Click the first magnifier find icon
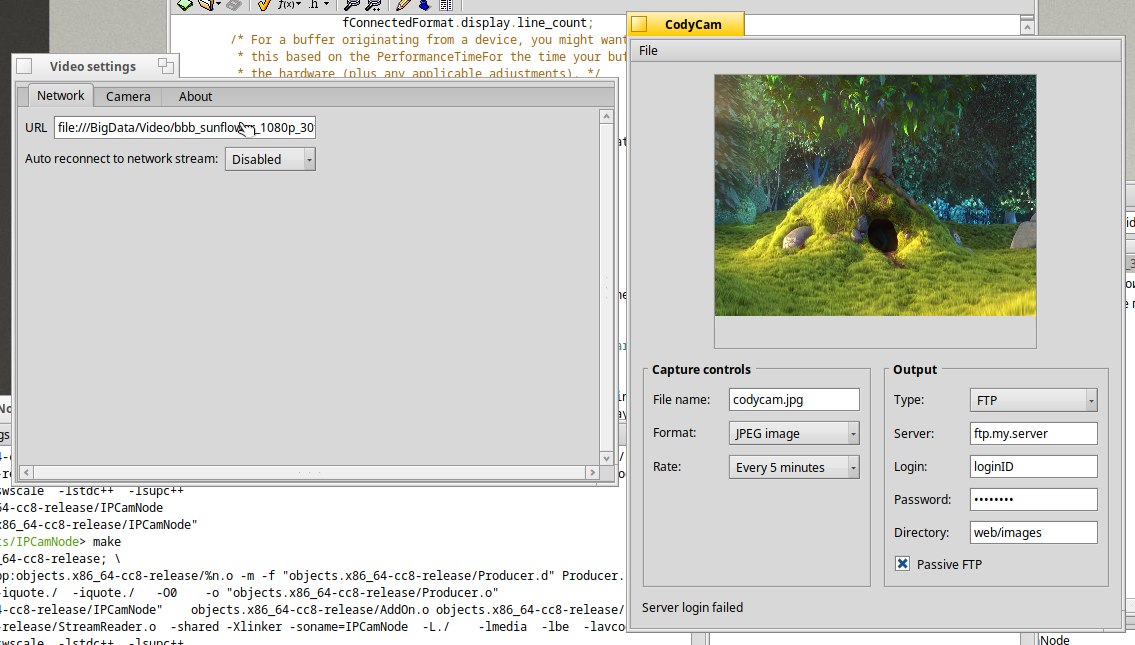 352,4
